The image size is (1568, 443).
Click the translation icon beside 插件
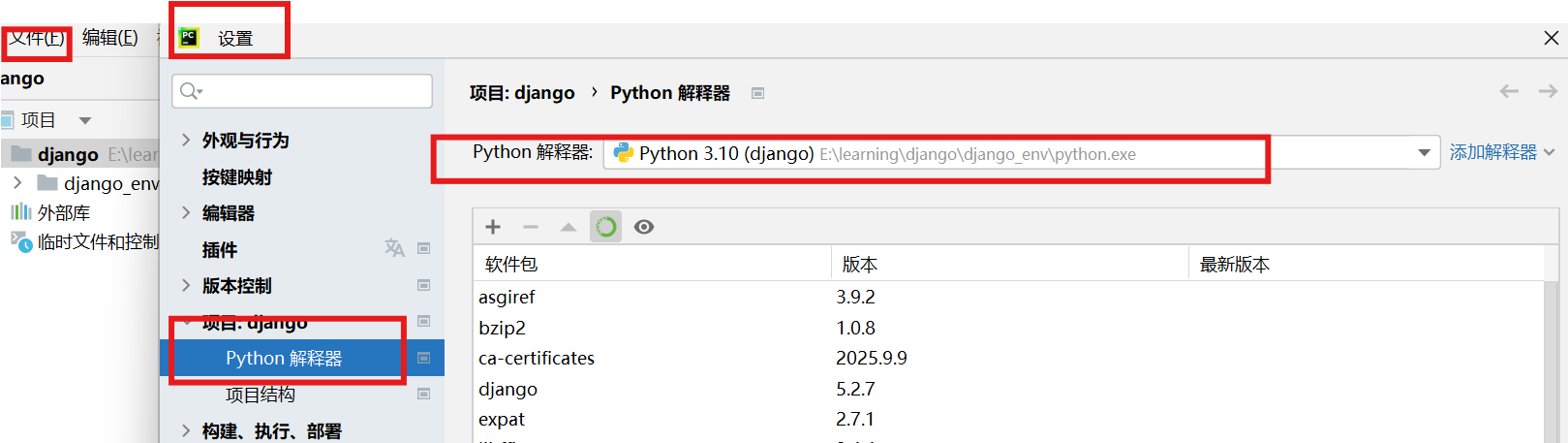point(394,248)
